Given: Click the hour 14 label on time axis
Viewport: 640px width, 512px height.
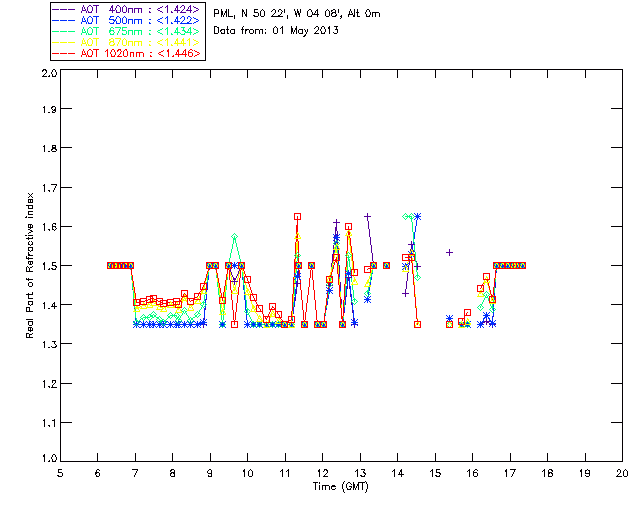Looking at the screenshot, I should coord(398,473).
